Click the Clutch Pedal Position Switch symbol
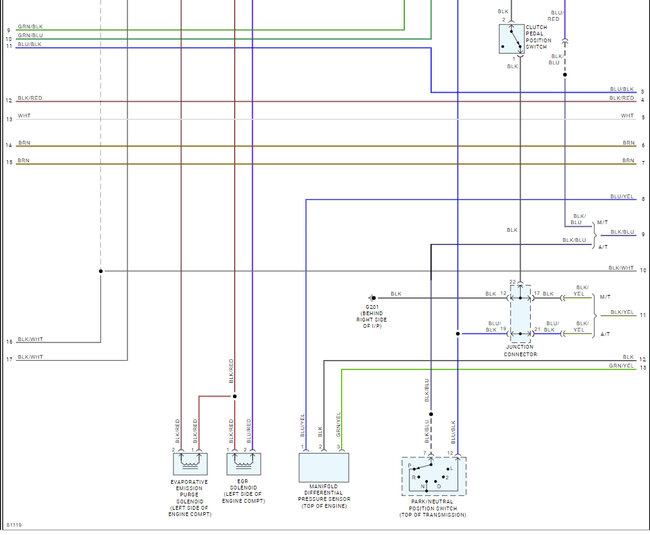The width and height of the screenshot is (650, 535). 512,39
